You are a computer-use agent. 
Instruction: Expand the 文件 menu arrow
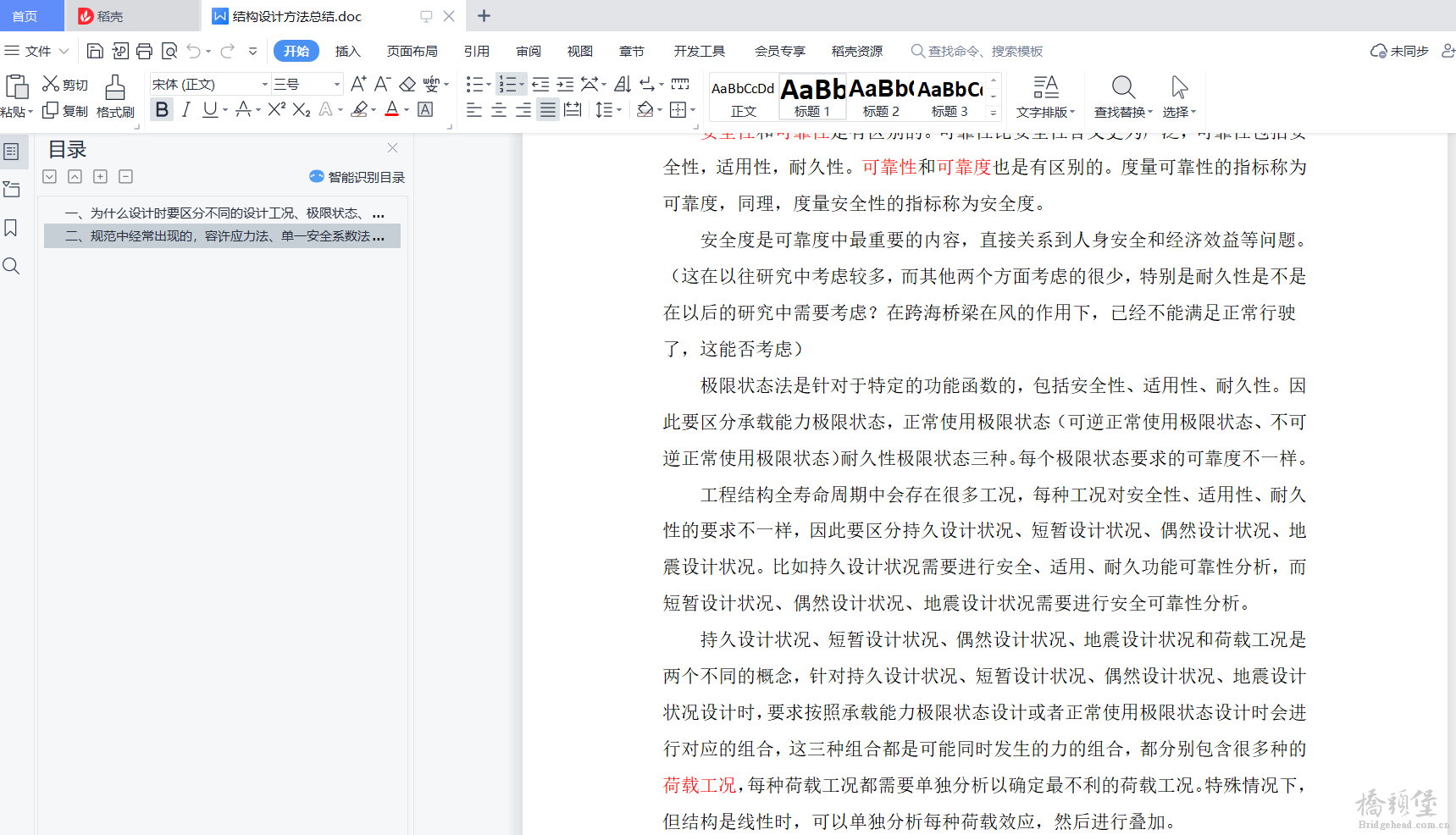(64, 52)
